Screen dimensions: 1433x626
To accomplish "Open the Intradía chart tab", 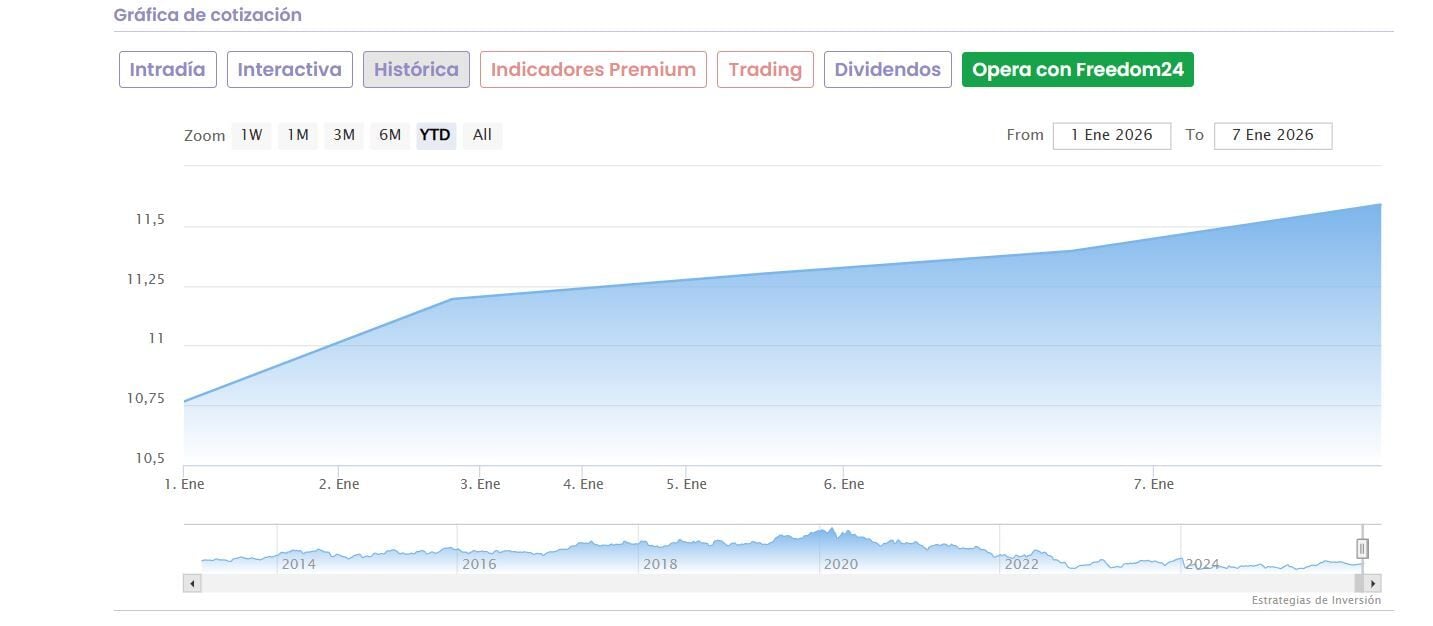I will [x=167, y=70].
